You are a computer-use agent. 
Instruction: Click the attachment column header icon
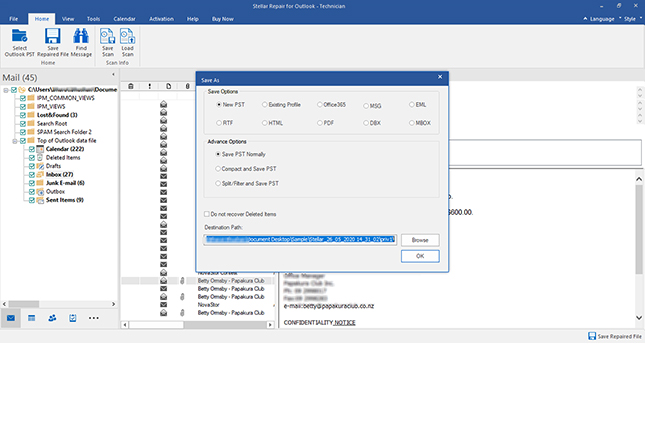188,86
